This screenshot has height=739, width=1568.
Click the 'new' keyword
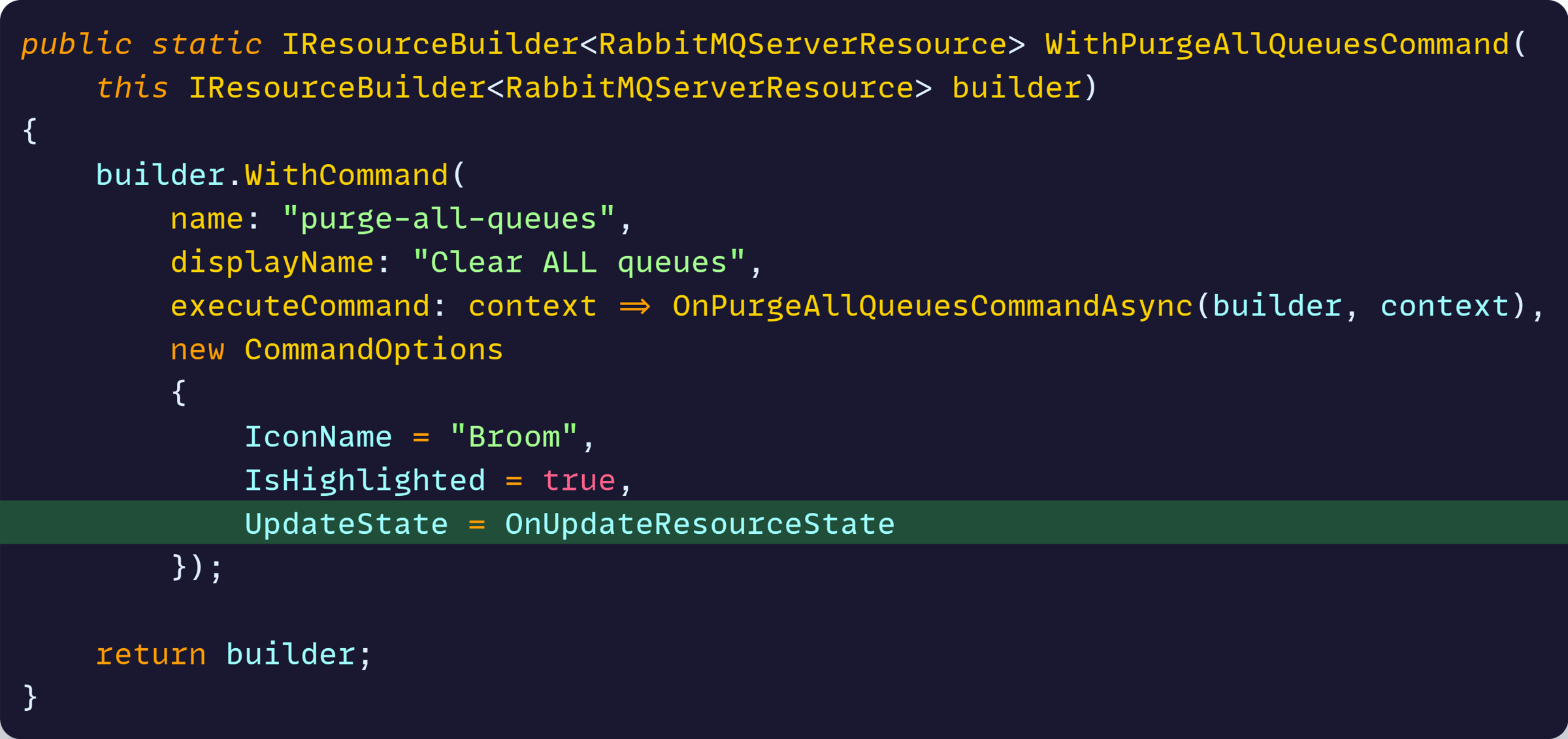point(197,350)
